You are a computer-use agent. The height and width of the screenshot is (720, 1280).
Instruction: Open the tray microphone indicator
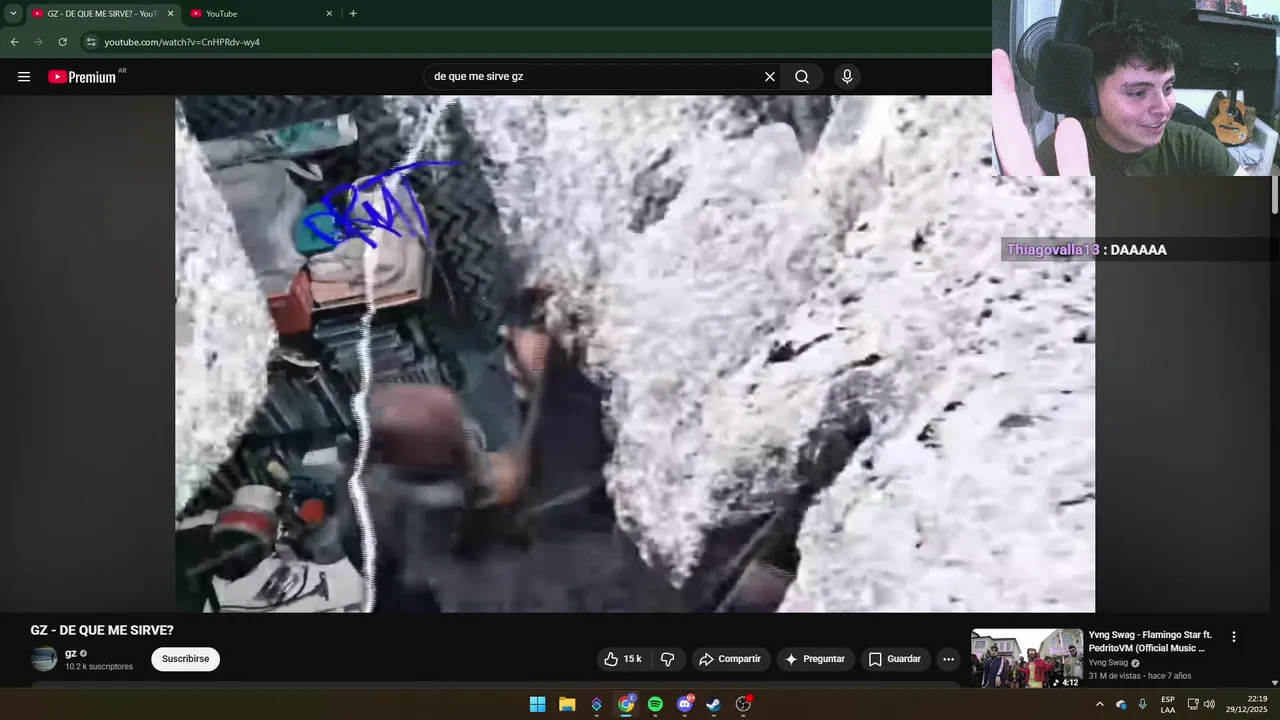[x=1143, y=704]
